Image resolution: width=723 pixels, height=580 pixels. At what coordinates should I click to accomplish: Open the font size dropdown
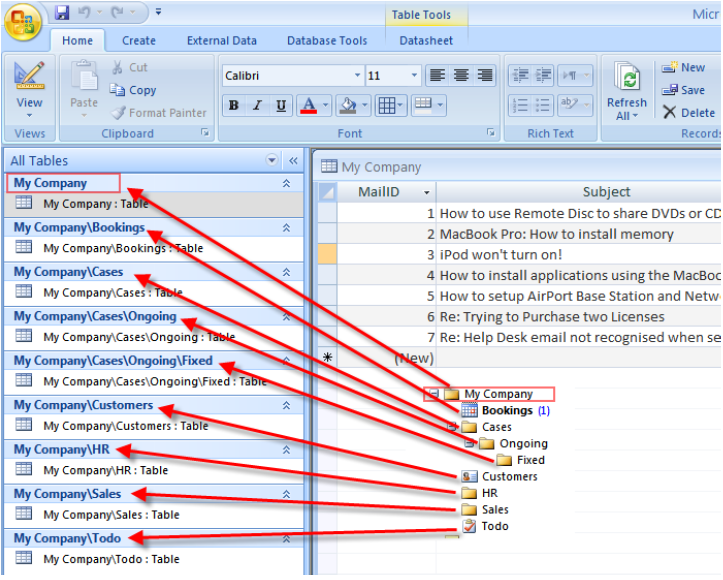414,76
